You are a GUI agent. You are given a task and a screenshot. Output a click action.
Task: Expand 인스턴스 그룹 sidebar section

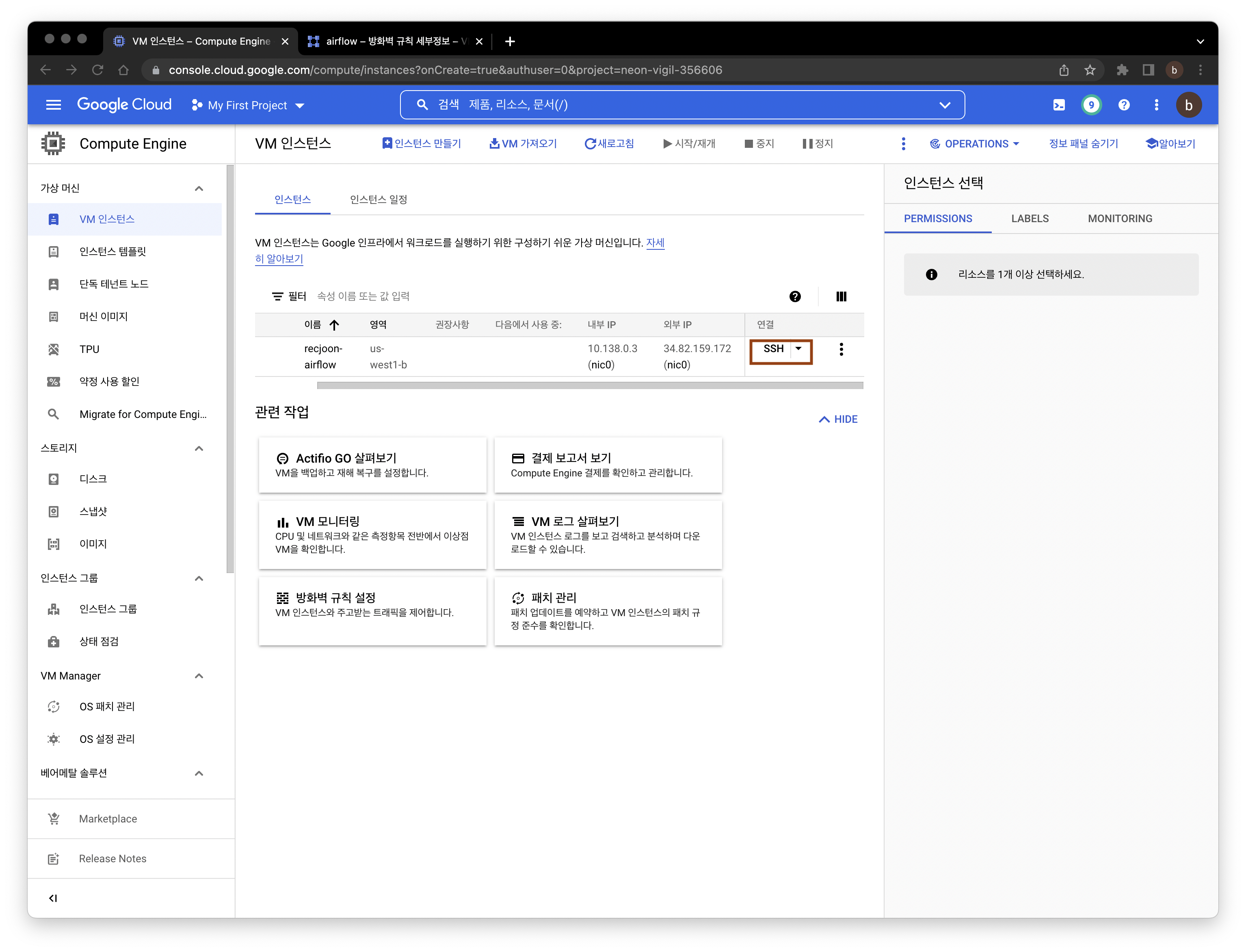pyautogui.click(x=199, y=577)
